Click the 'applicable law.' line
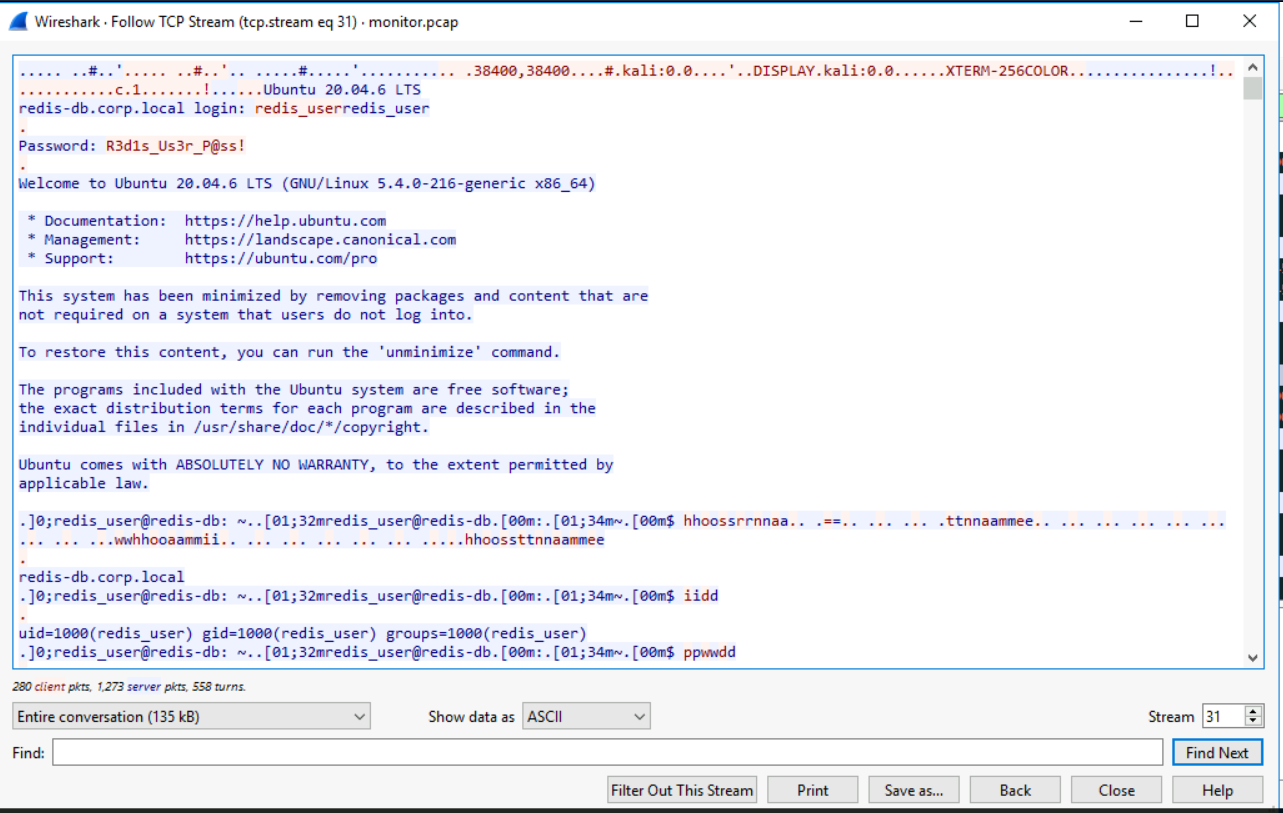The image size is (1283, 813). [x=83, y=484]
